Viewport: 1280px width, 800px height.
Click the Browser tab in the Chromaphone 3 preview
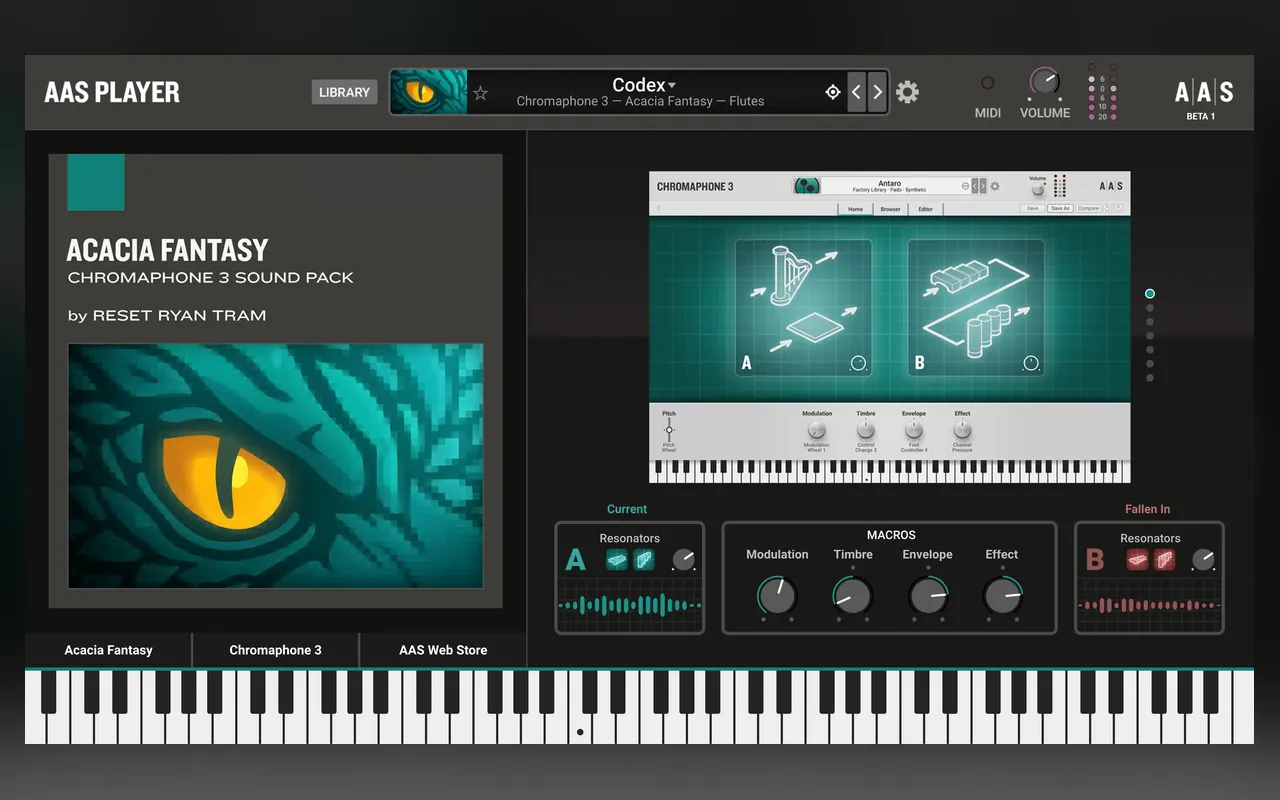(890, 209)
